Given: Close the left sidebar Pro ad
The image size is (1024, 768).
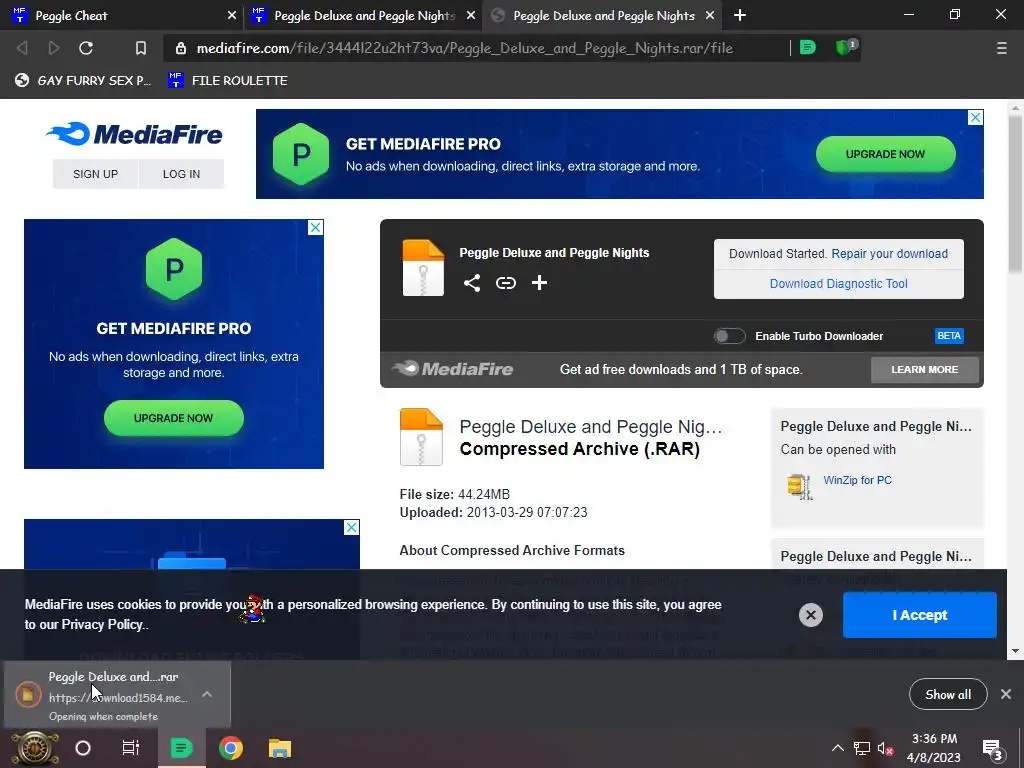Looking at the screenshot, I should [315, 227].
